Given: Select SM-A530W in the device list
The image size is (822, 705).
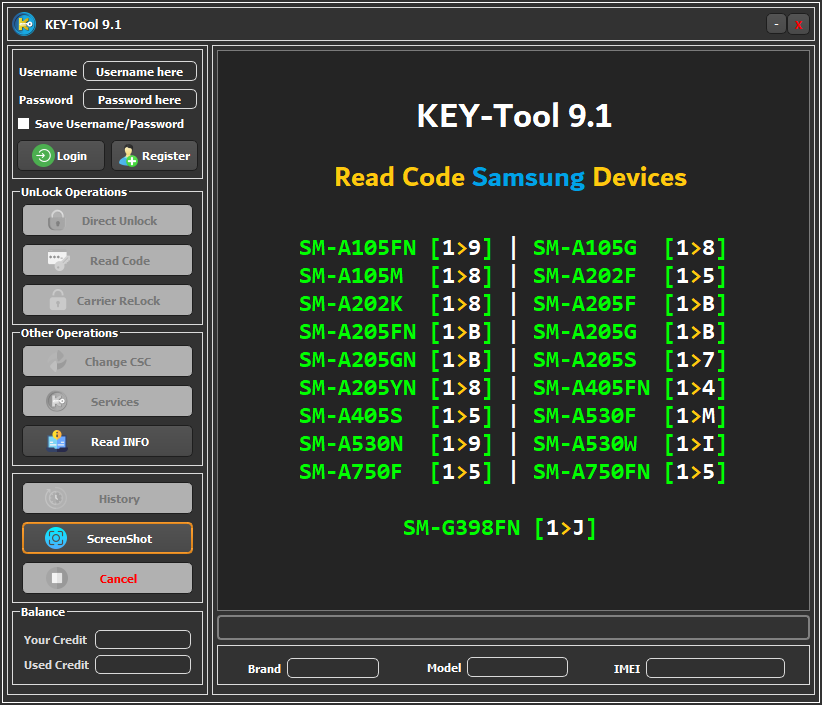Looking at the screenshot, I should [585, 444].
